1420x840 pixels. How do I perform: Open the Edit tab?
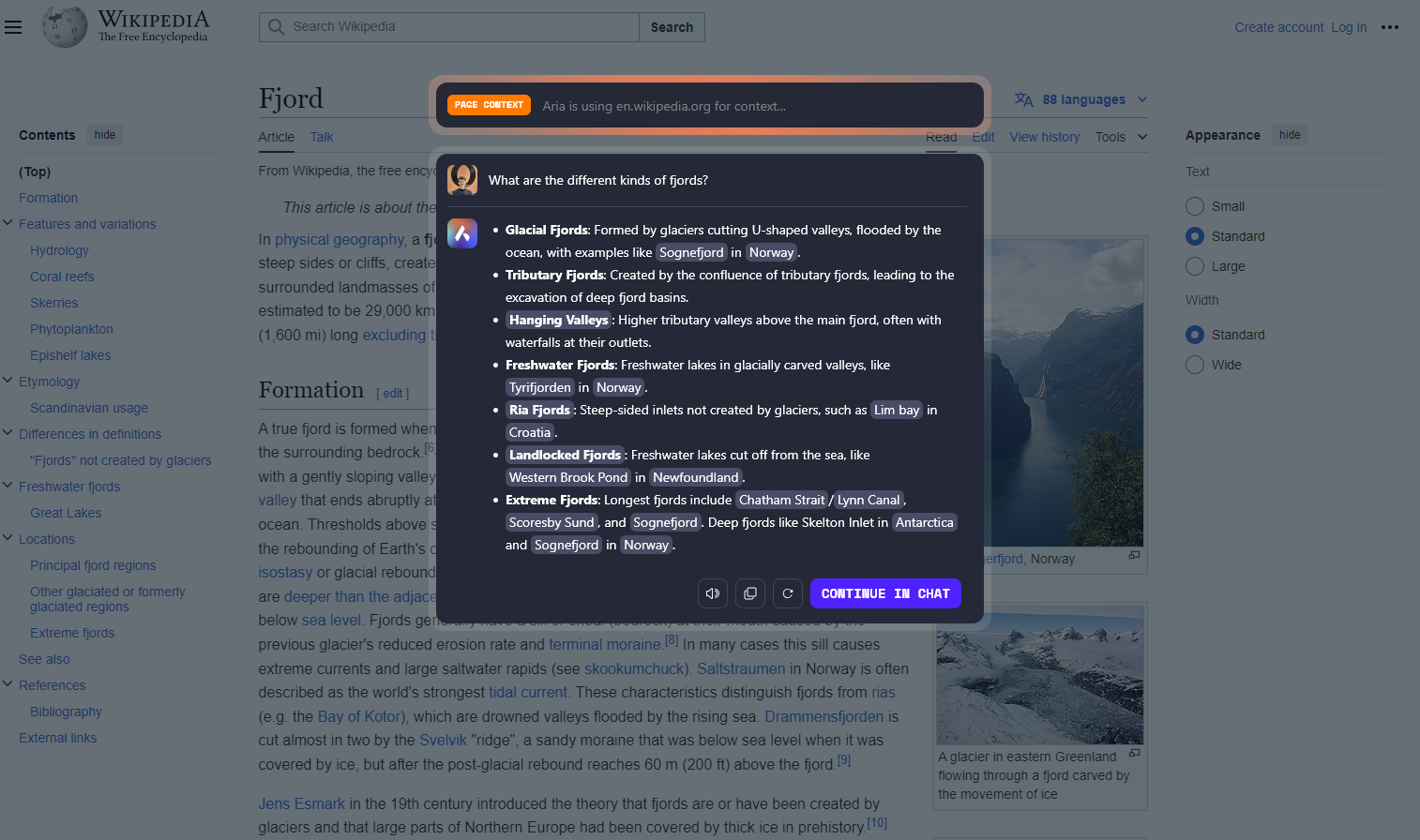[x=983, y=137]
